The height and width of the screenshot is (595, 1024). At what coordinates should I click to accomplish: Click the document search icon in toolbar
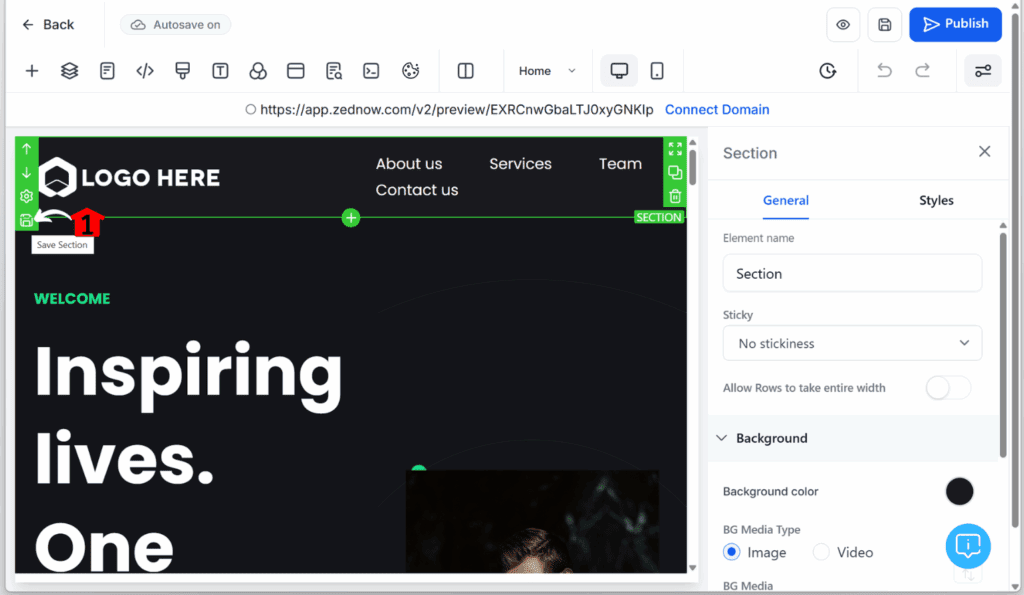[334, 71]
